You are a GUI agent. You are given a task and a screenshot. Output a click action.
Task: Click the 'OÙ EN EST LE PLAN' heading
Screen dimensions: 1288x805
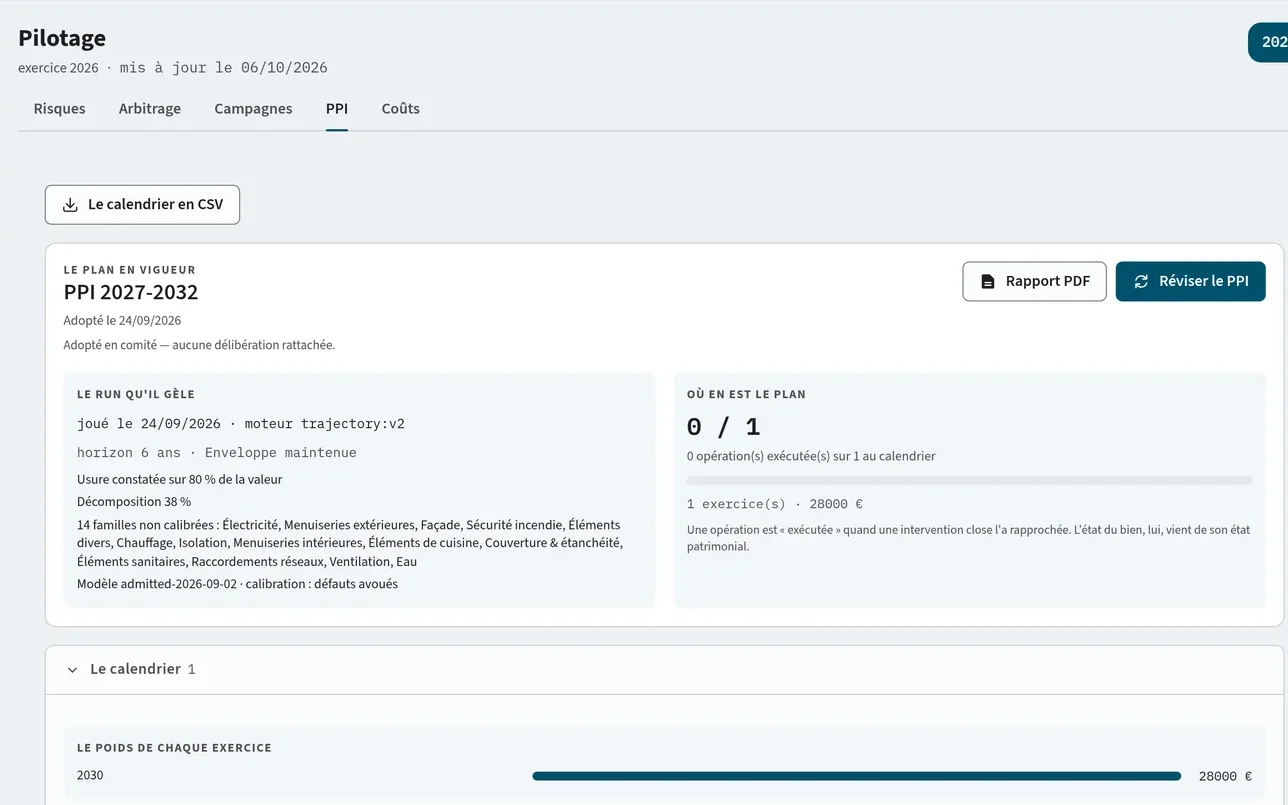tap(746, 395)
